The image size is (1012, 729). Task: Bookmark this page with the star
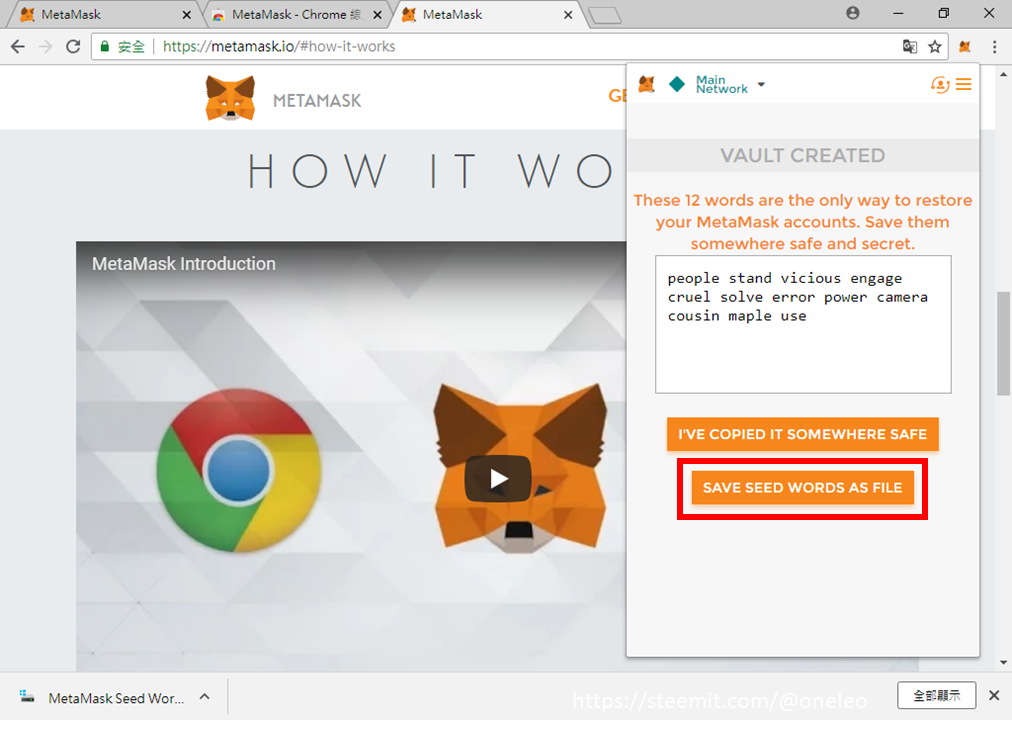pyautogui.click(x=935, y=46)
